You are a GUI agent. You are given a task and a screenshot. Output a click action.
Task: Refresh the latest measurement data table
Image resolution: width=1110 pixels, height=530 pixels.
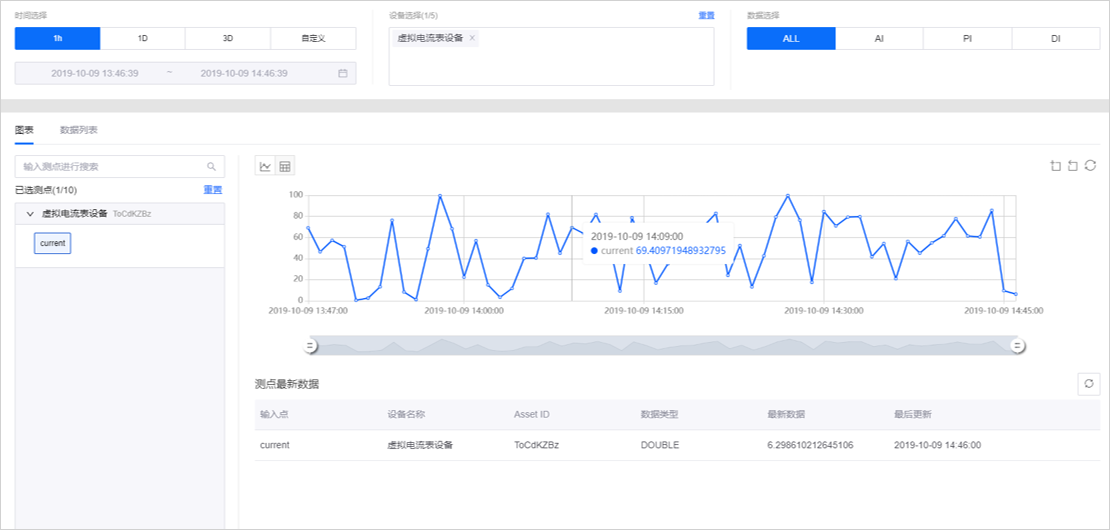click(x=1088, y=384)
